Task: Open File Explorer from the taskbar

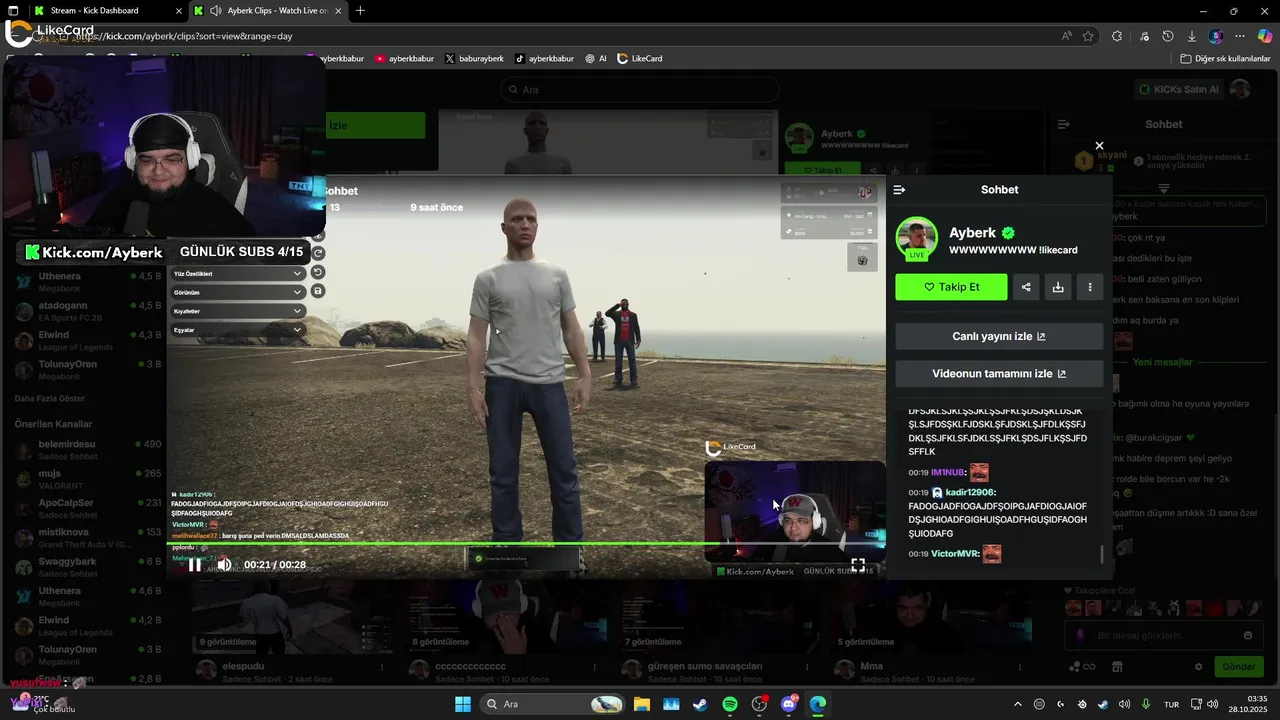Action: click(641, 704)
